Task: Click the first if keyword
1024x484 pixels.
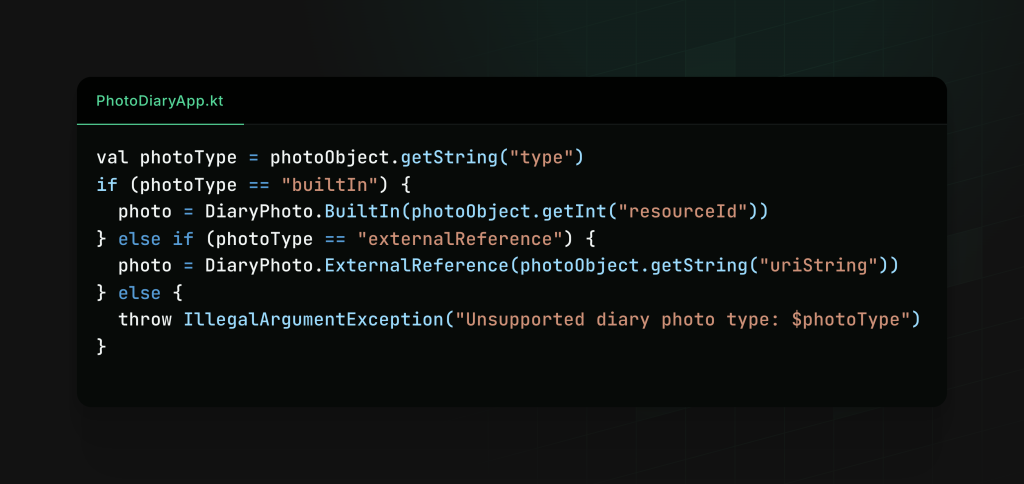Action: [107, 185]
